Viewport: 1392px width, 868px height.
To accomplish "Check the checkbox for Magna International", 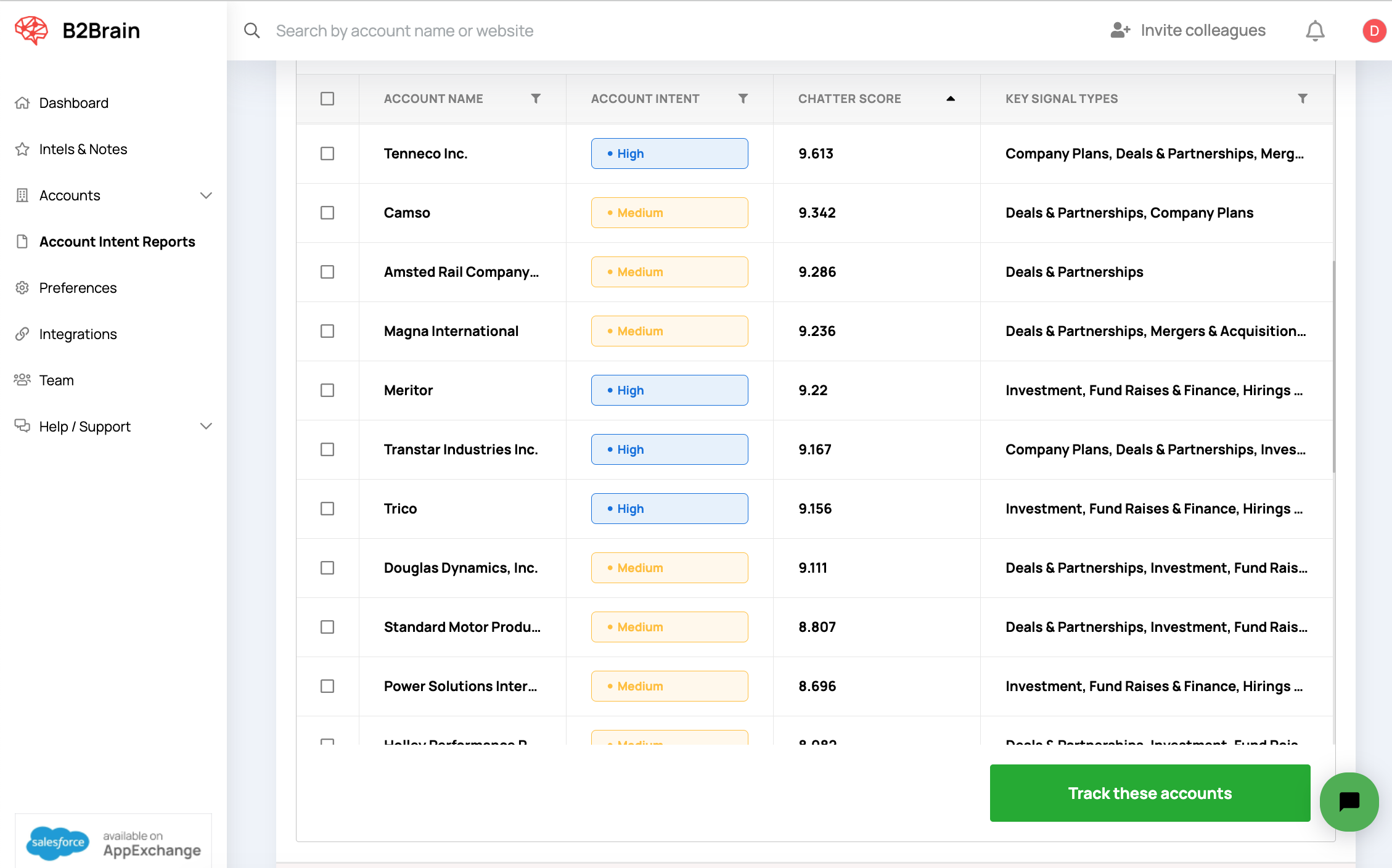I will click(327, 331).
